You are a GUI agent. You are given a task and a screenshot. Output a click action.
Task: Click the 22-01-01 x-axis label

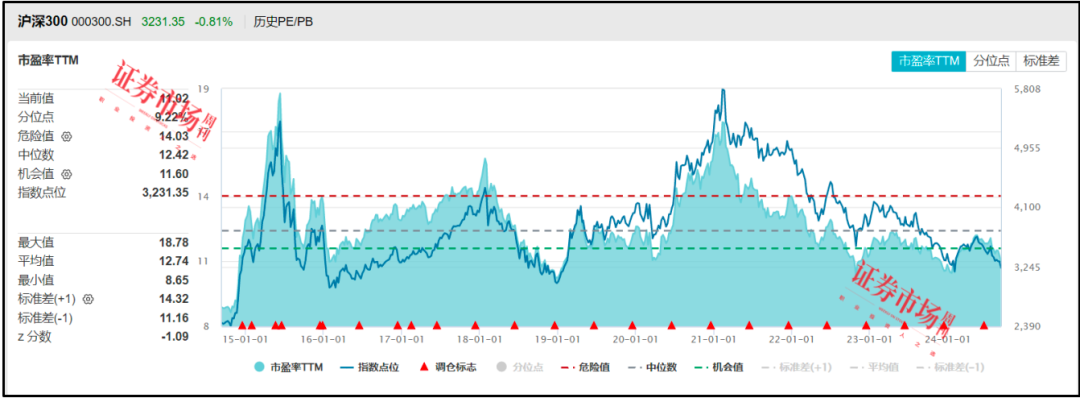pos(791,339)
